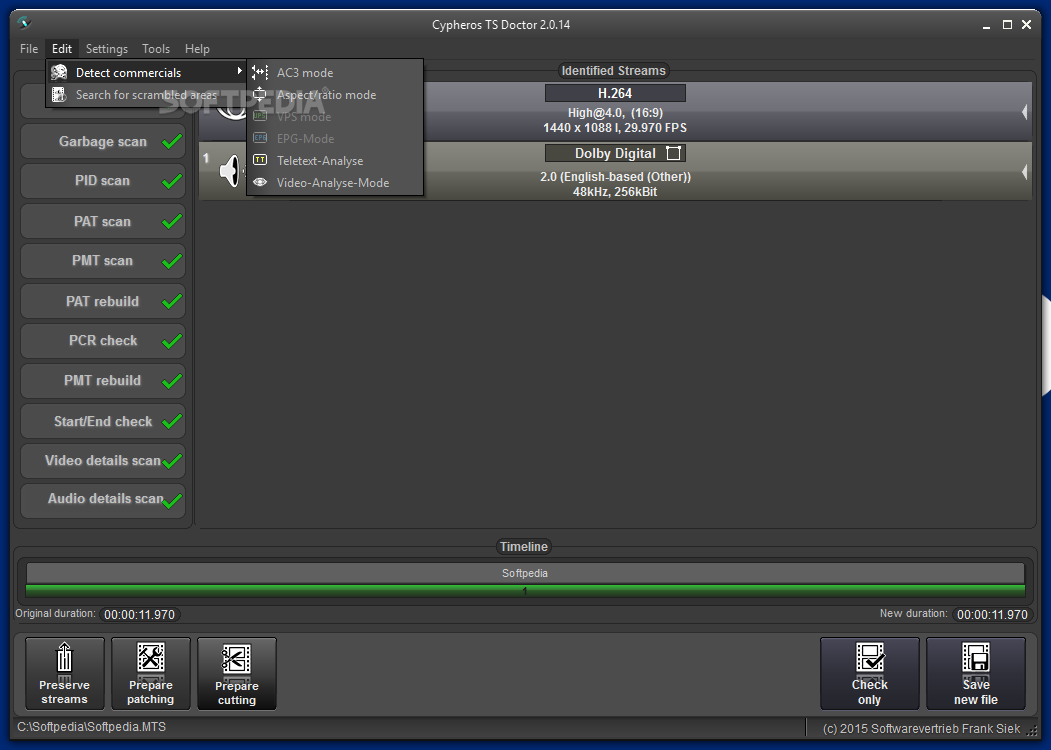Open the Tools menu
The image size is (1051, 750).
pyautogui.click(x=156, y=49)
